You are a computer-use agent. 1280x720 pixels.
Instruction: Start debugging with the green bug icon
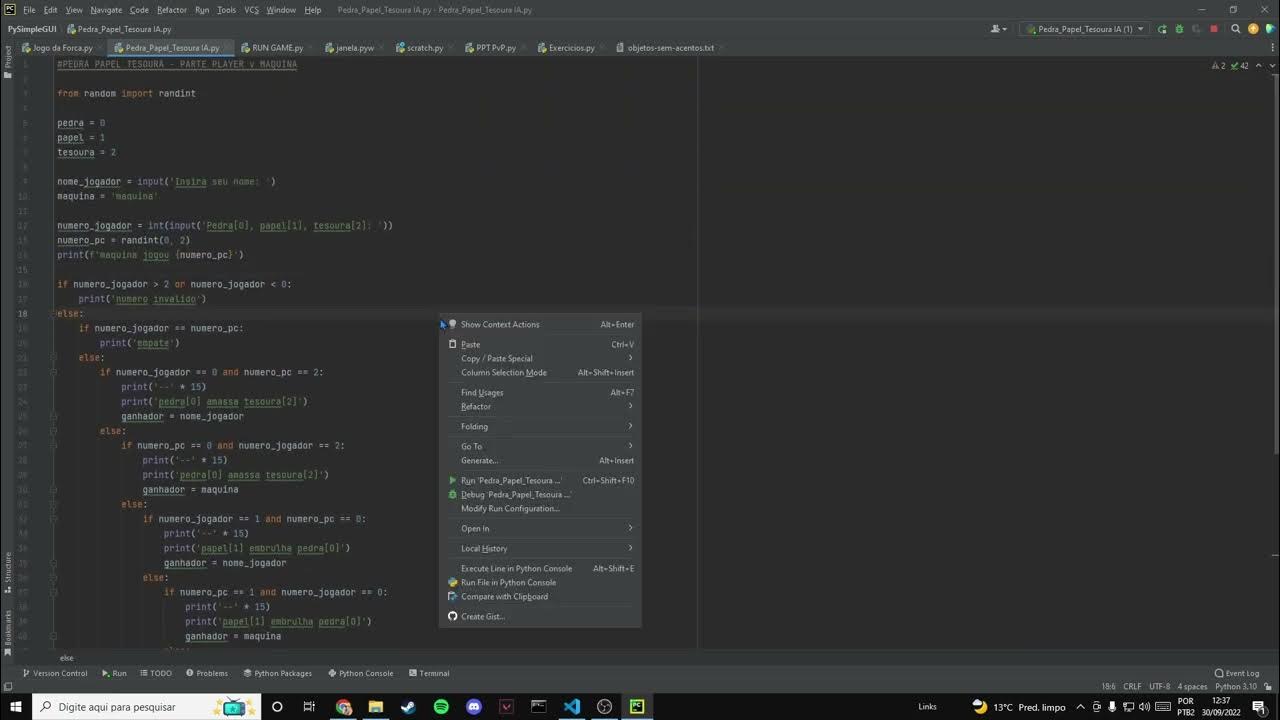[x=1179, y=29]
